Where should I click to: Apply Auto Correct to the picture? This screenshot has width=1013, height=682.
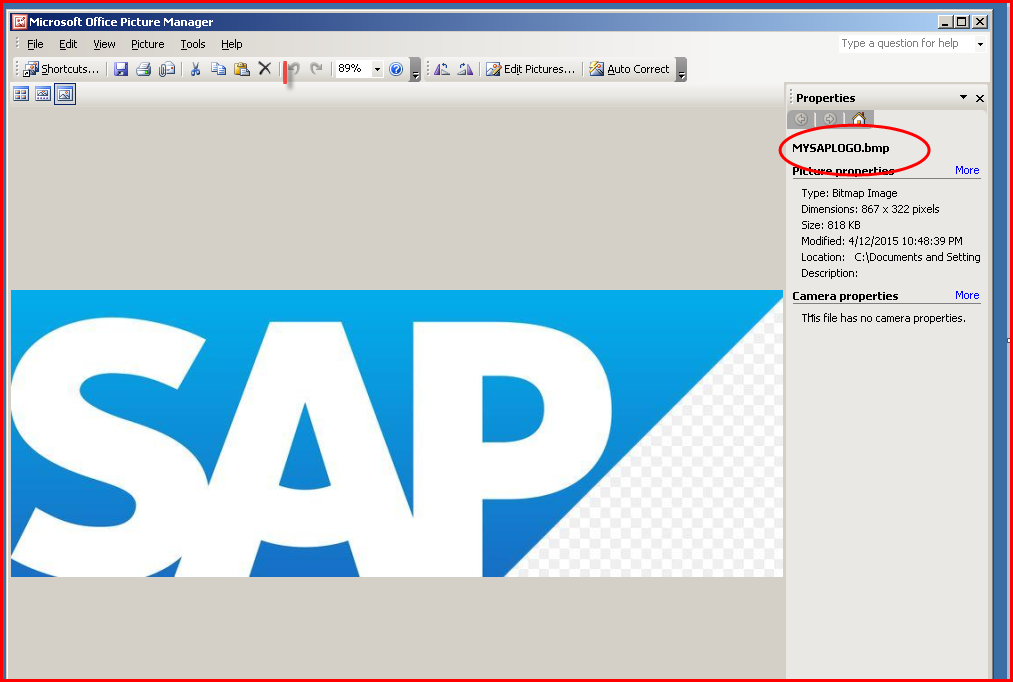(x=636, y=68)
